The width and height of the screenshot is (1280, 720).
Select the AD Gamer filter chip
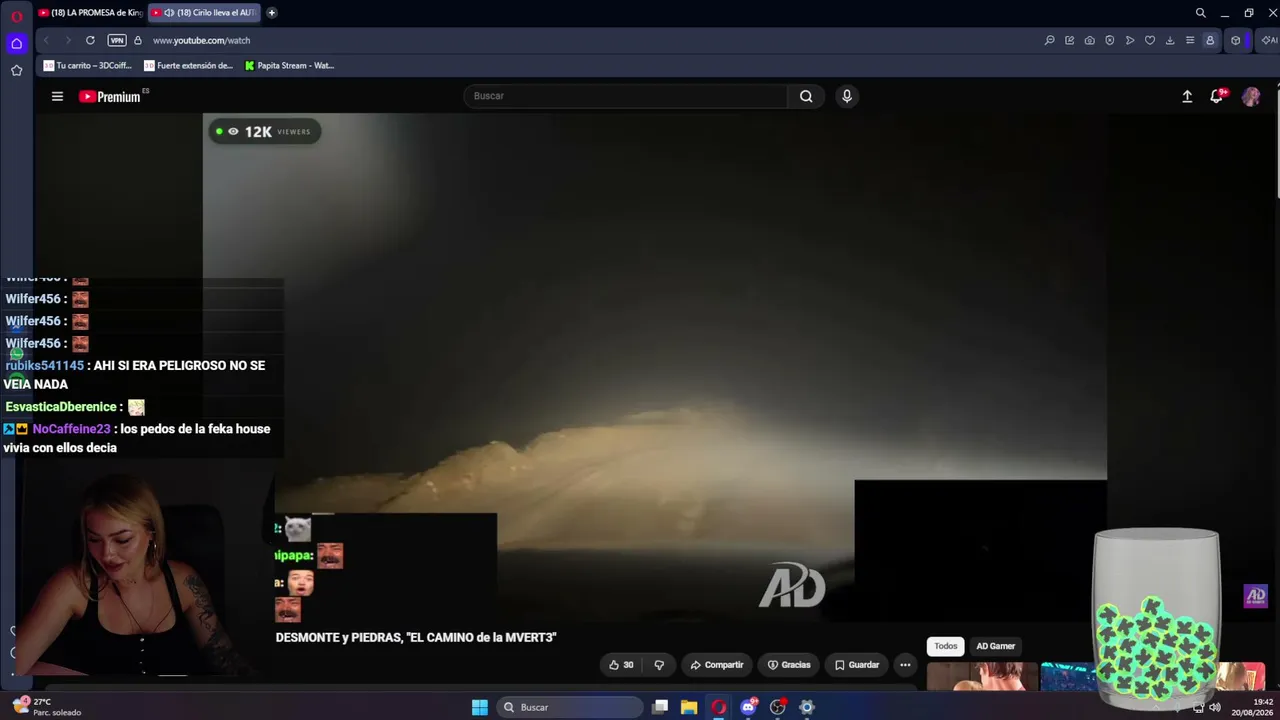point(995,646)
